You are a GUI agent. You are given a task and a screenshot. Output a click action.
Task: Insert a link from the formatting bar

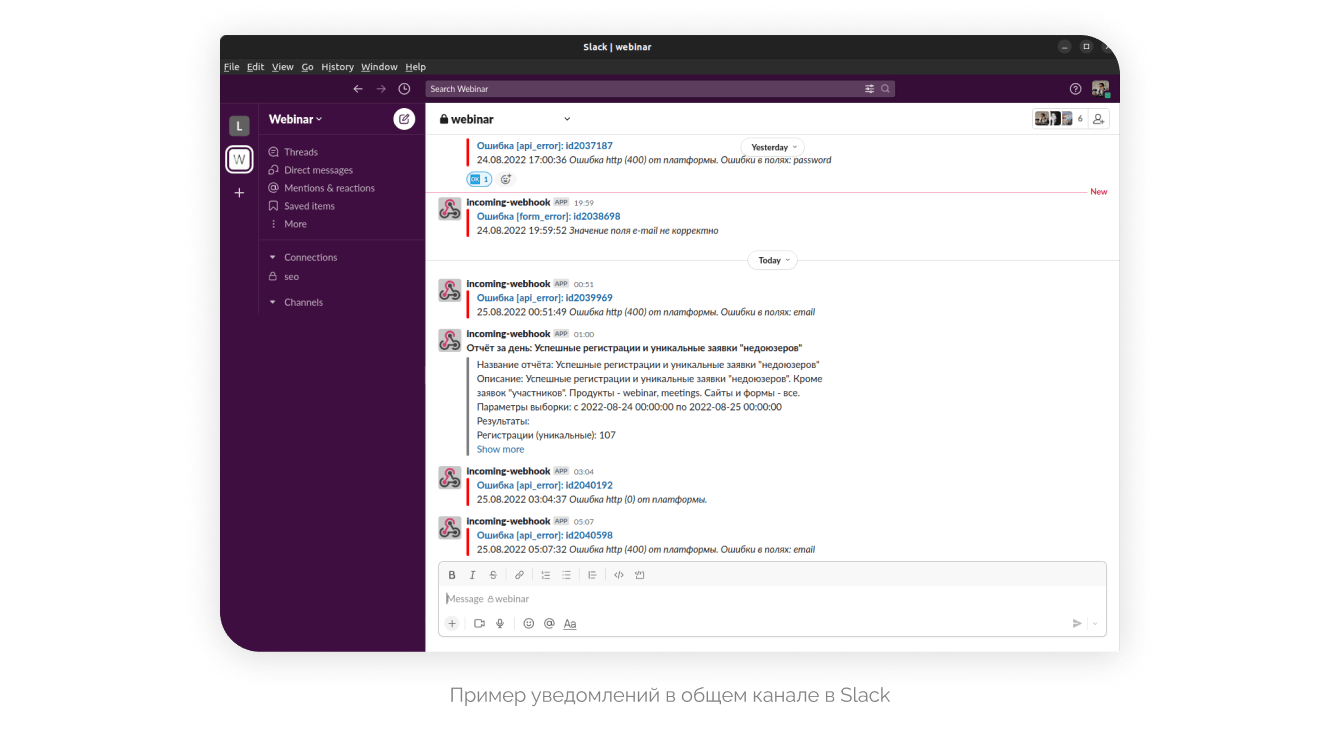(519, 575)
